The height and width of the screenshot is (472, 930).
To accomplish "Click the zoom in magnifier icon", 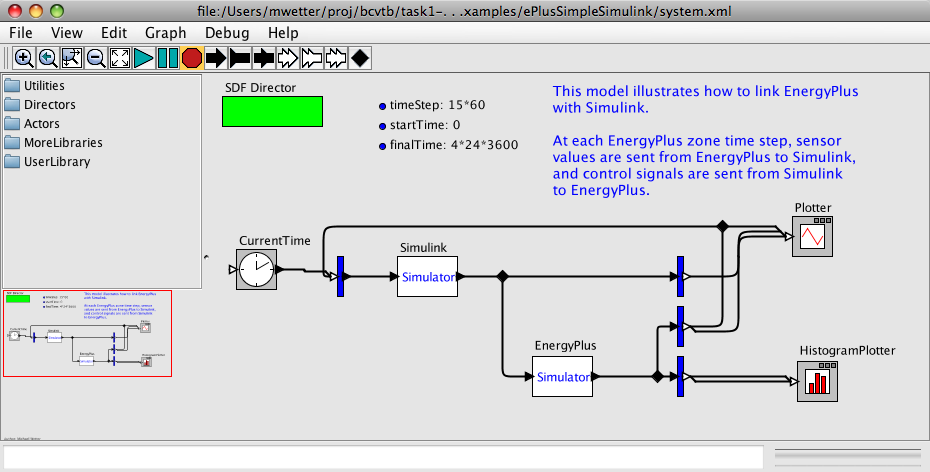I will pos(24,58).
